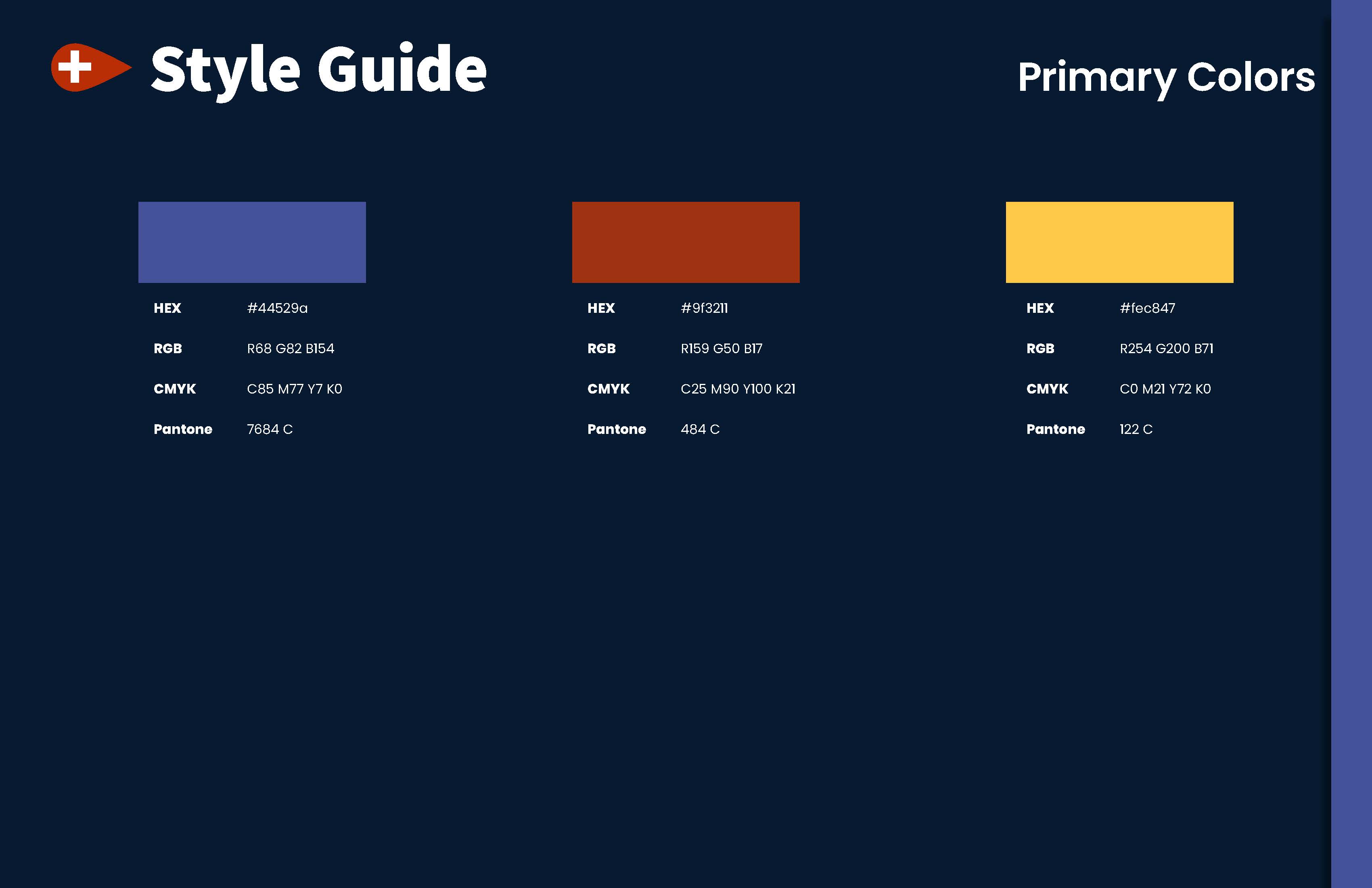Select the blue #44529a color swatch

(252, 242)
